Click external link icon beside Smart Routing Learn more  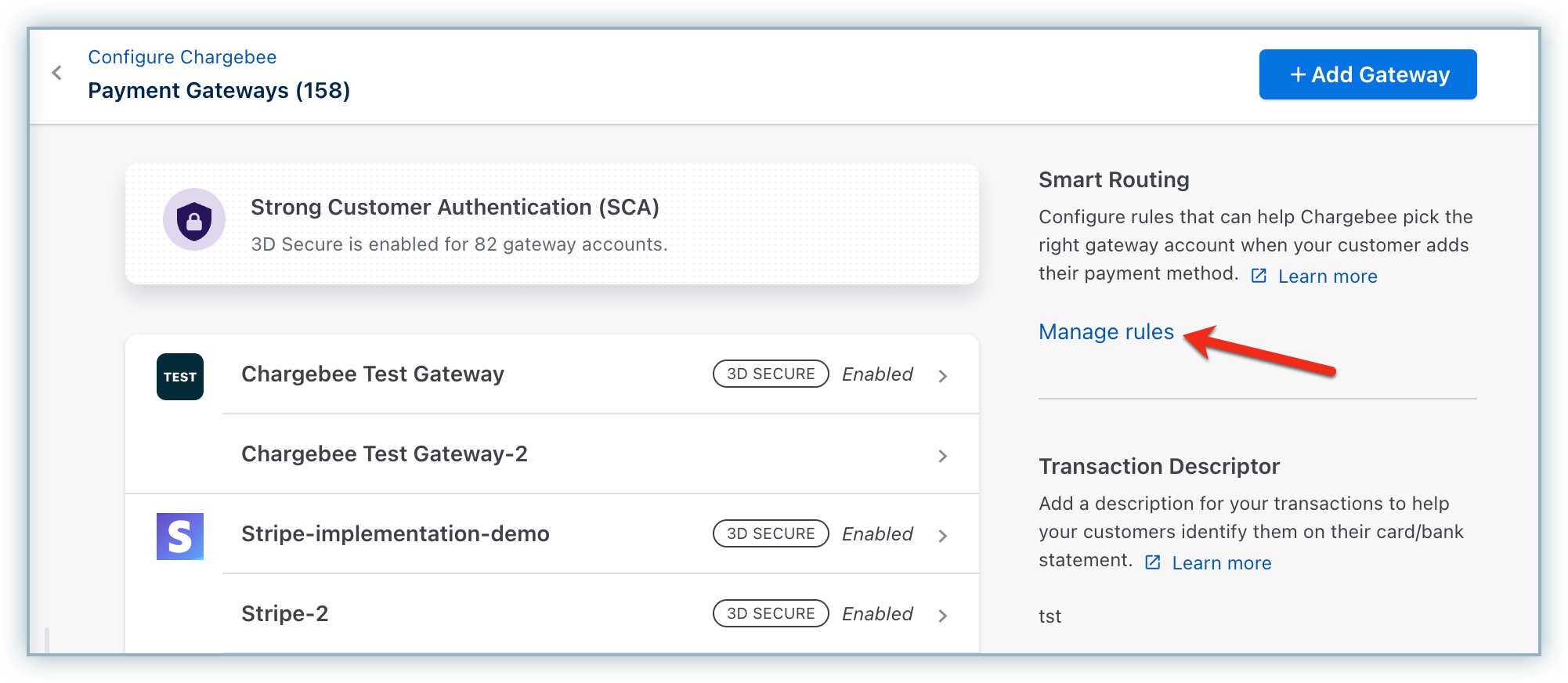click(x=1259, y=276)
